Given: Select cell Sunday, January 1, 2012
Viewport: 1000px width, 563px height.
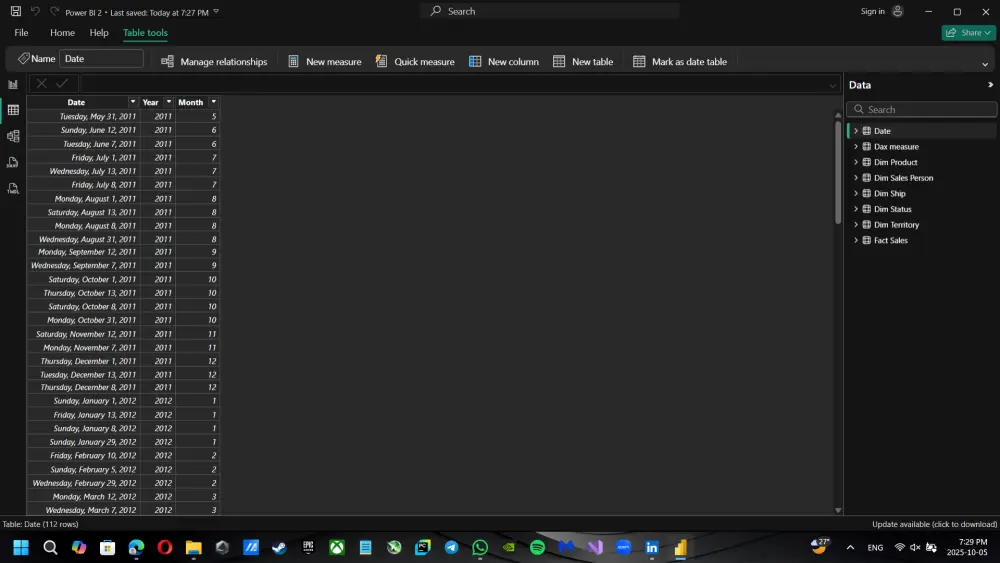Looking at the screenshot, I should pos(84,401).
